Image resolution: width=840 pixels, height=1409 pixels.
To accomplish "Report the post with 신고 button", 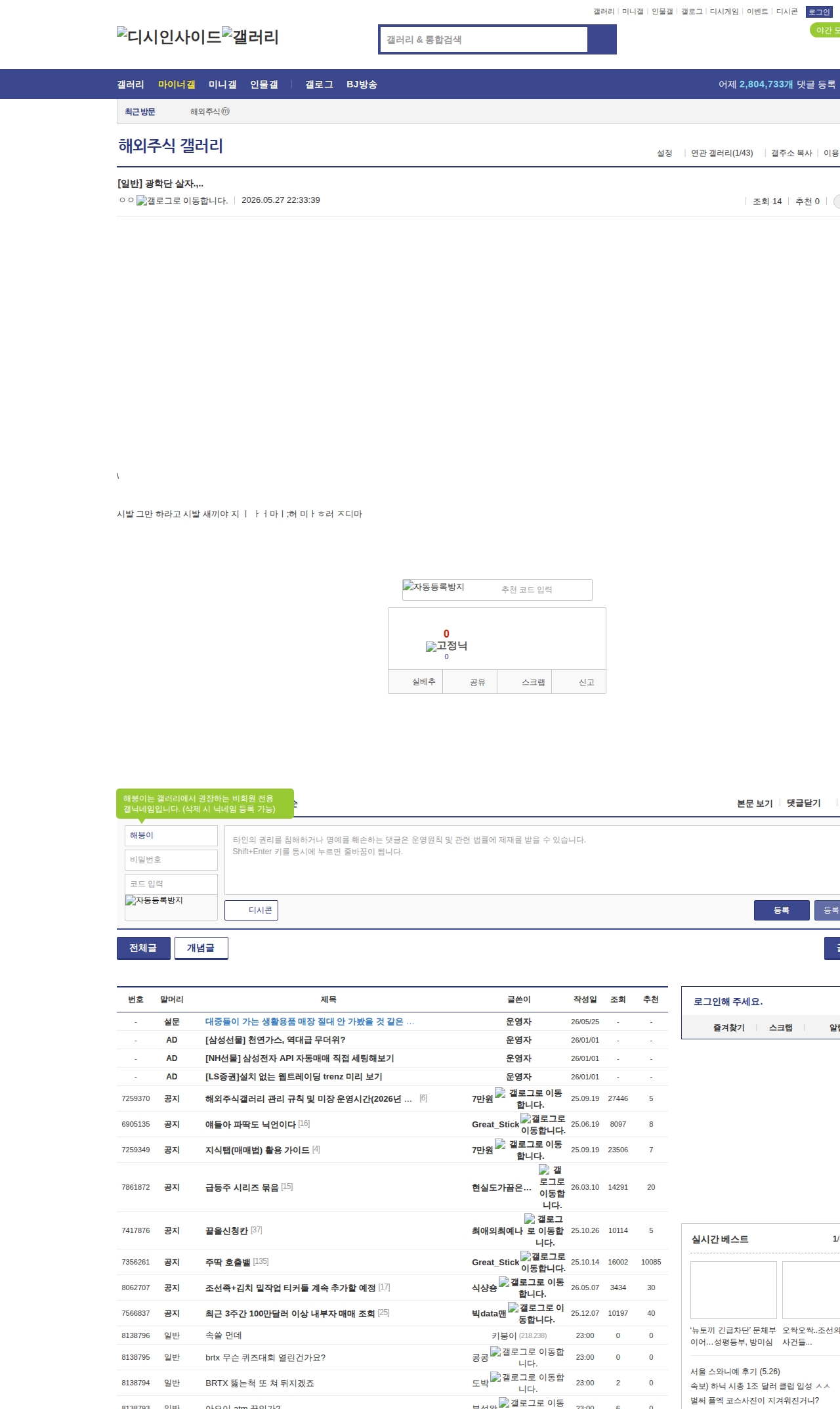I will click(579, 682).
